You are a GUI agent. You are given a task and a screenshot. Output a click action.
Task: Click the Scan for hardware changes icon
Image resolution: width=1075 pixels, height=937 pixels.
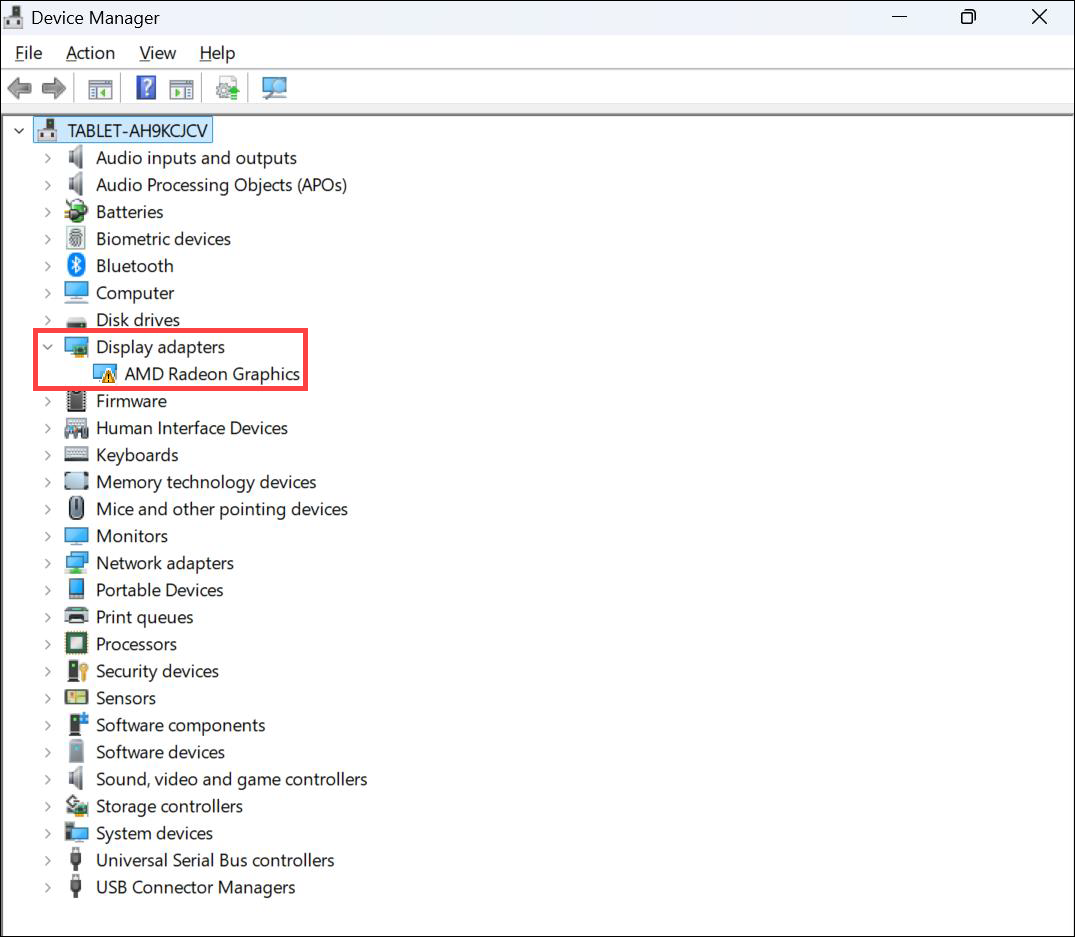pyautogui.click(x=274, y=88)
